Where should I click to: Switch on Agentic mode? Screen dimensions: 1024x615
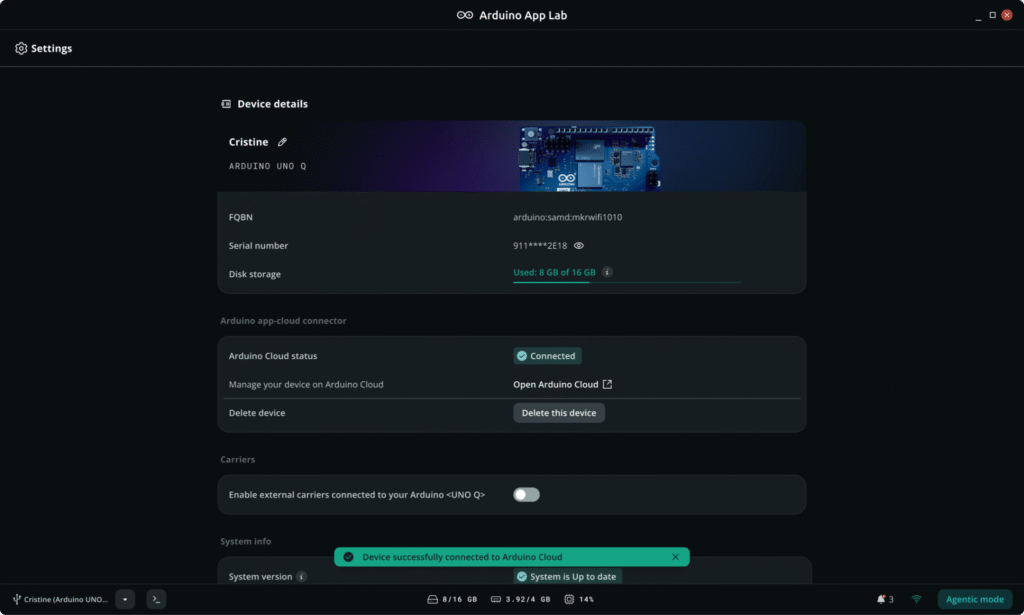click(x=974, y=599)
